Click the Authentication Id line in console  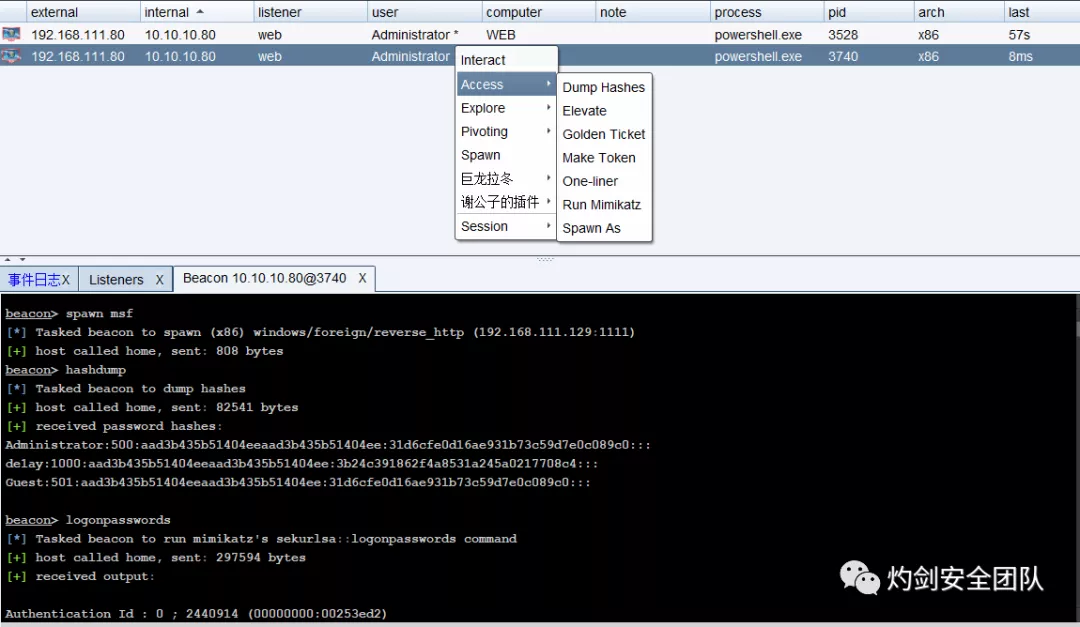pos(196,614)
